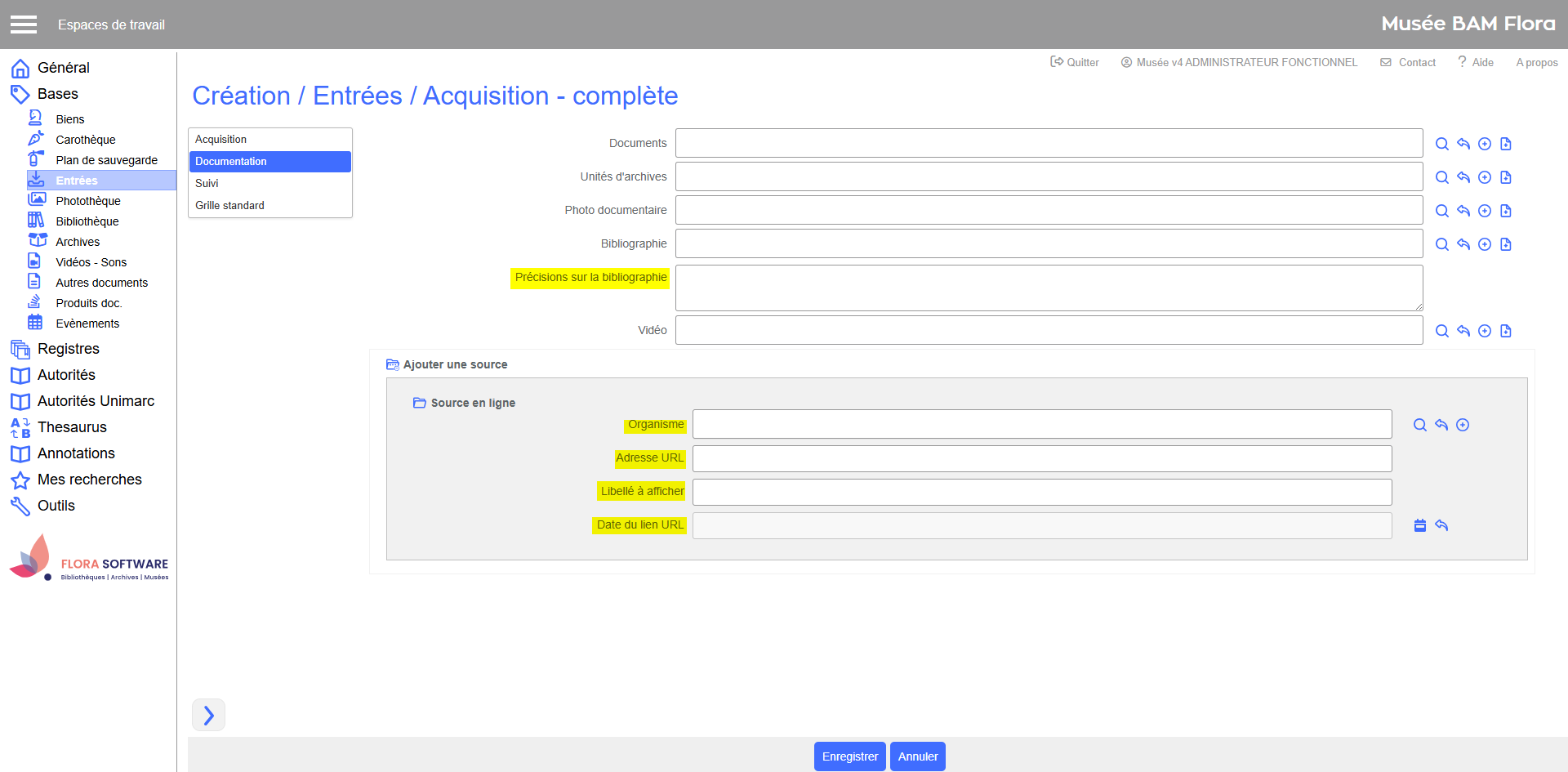Click the search icon for Documents field

coord(1441,144)
